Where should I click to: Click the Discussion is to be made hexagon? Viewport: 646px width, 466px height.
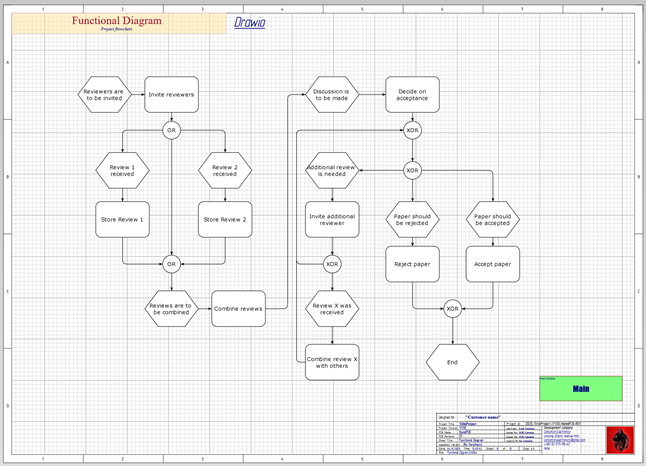(x=331, y=95)
